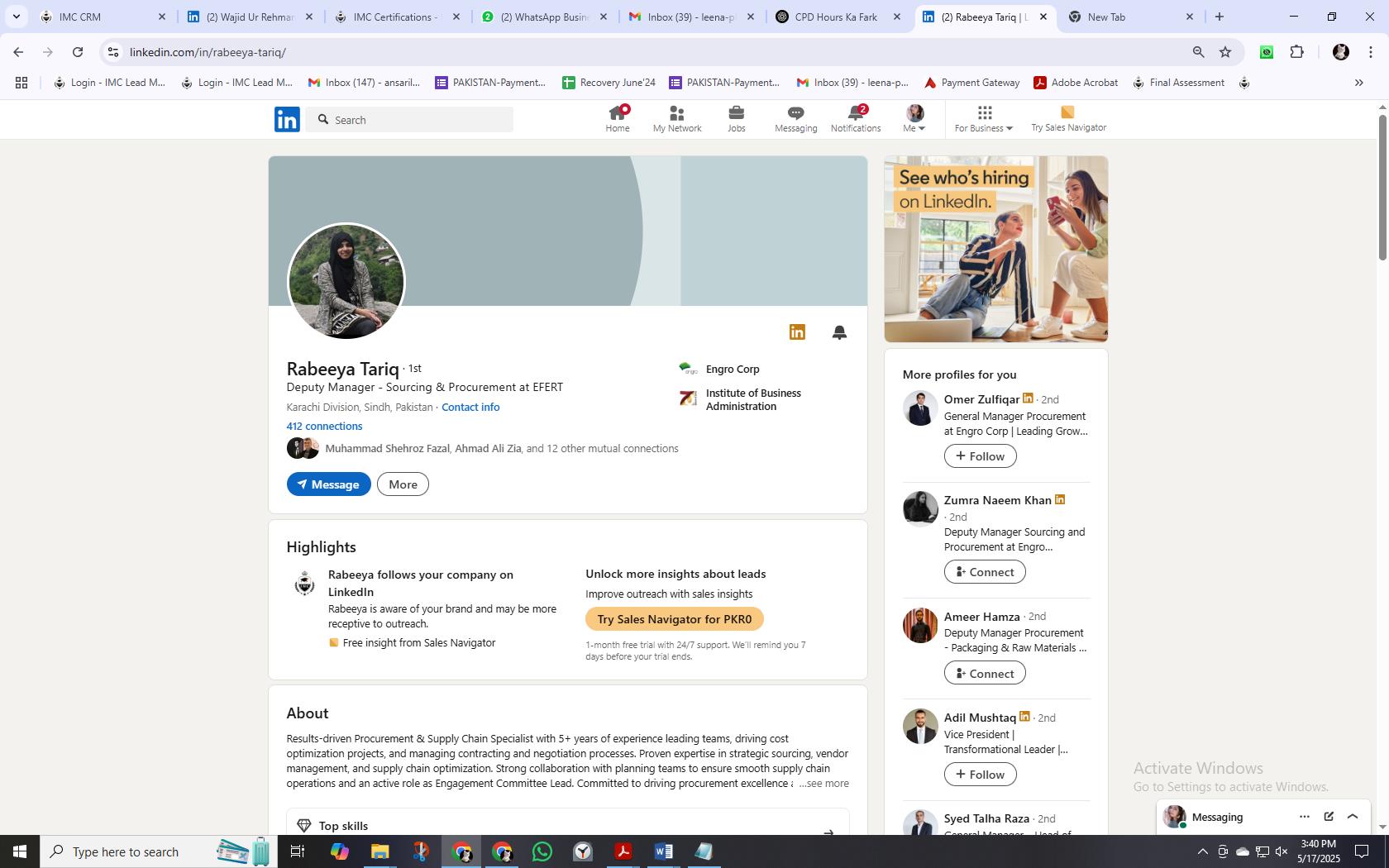Follow Omer Zulfiqar
This screenshot has width=1389, height=868.
[980, 456]
